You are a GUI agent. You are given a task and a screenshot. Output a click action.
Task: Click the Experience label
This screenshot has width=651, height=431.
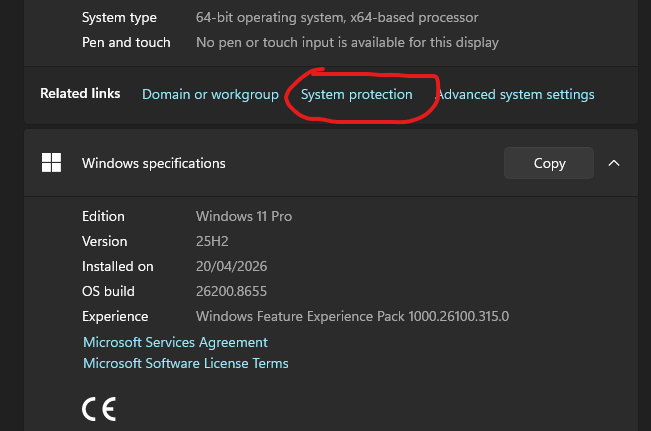115,316
